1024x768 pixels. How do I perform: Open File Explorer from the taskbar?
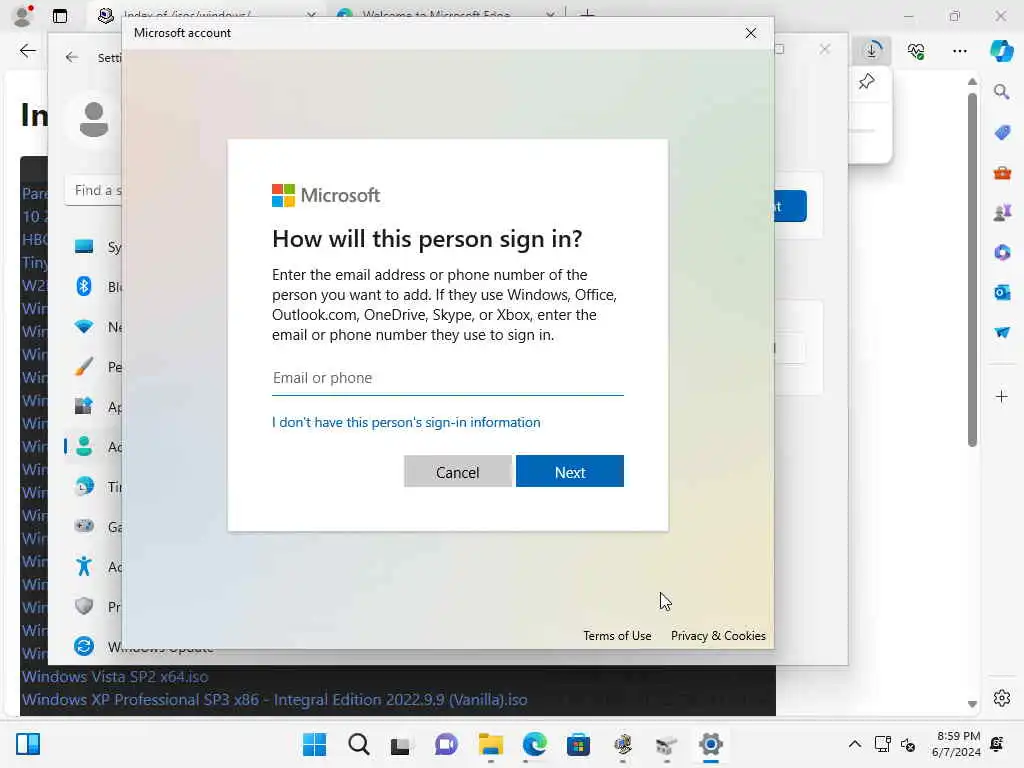[490, 744]
